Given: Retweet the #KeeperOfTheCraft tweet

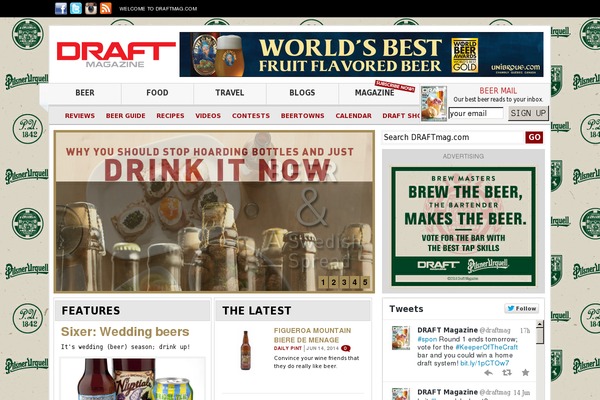Looking at the screenshot, I should point(507,372).
